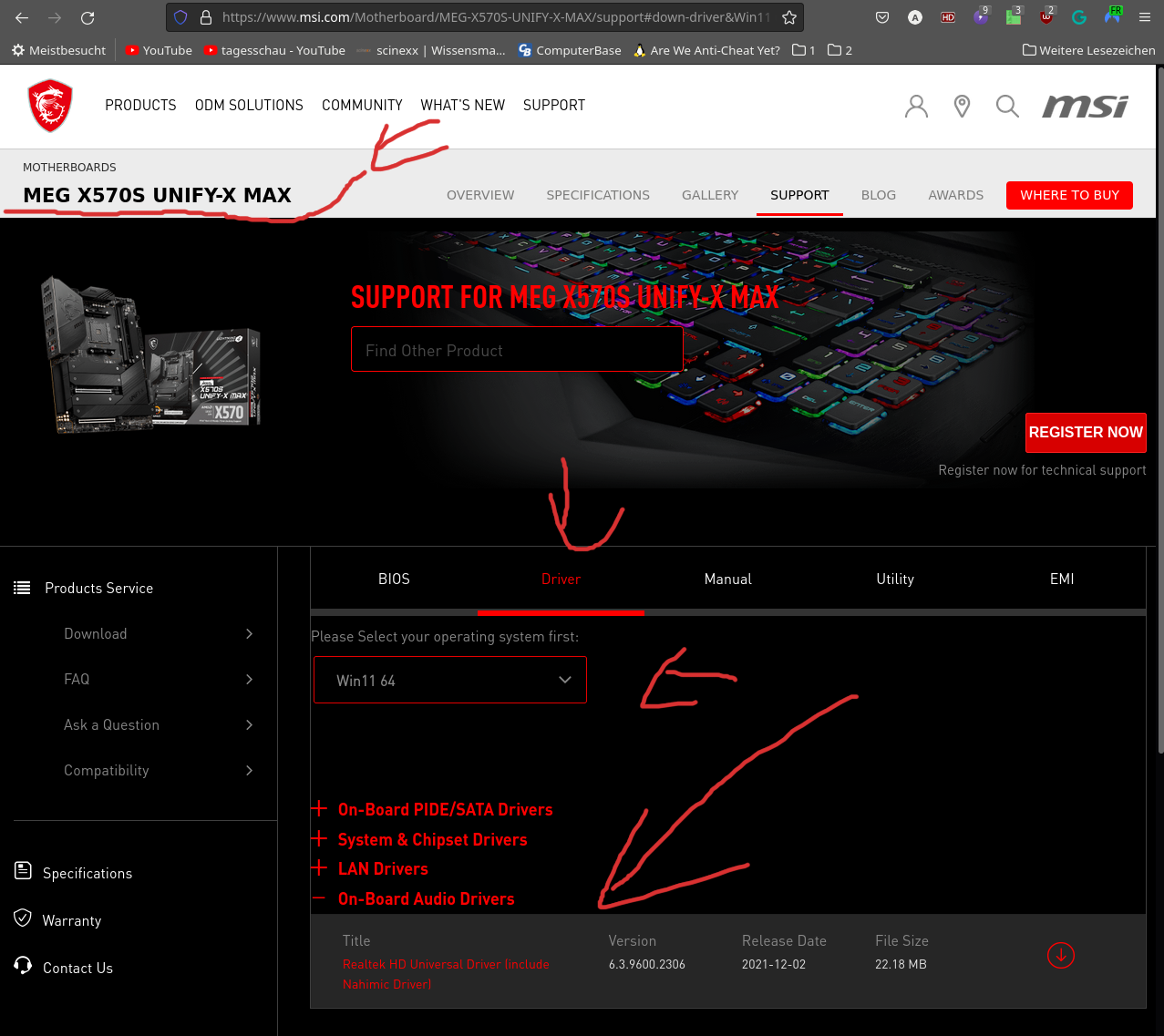Open the Specifications sidebar icon
The height and width of the screenshot is (1036, 1164).
[x=23, y=871]
